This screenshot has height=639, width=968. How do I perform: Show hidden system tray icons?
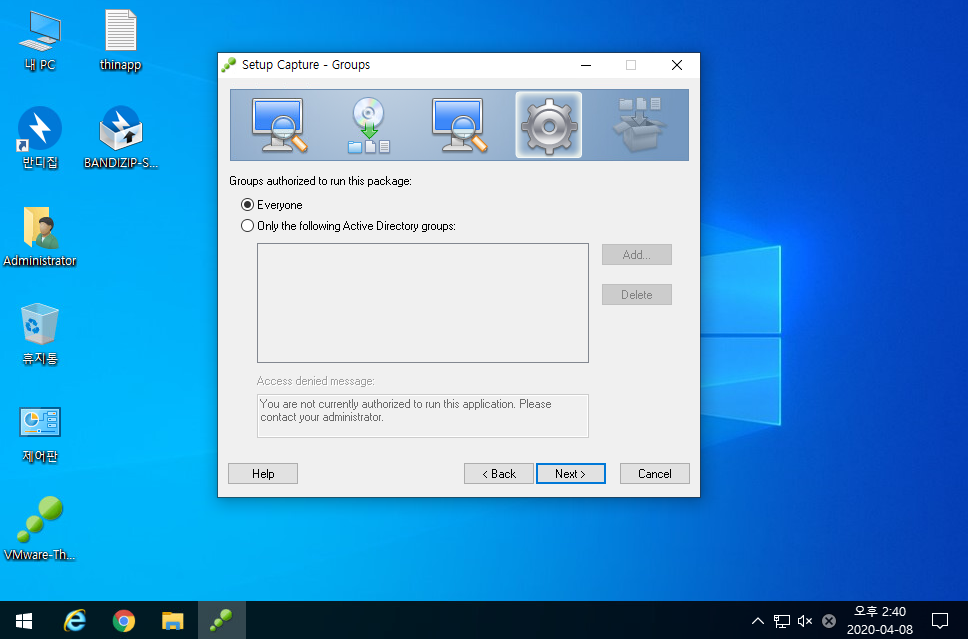(x=758, y=620)
